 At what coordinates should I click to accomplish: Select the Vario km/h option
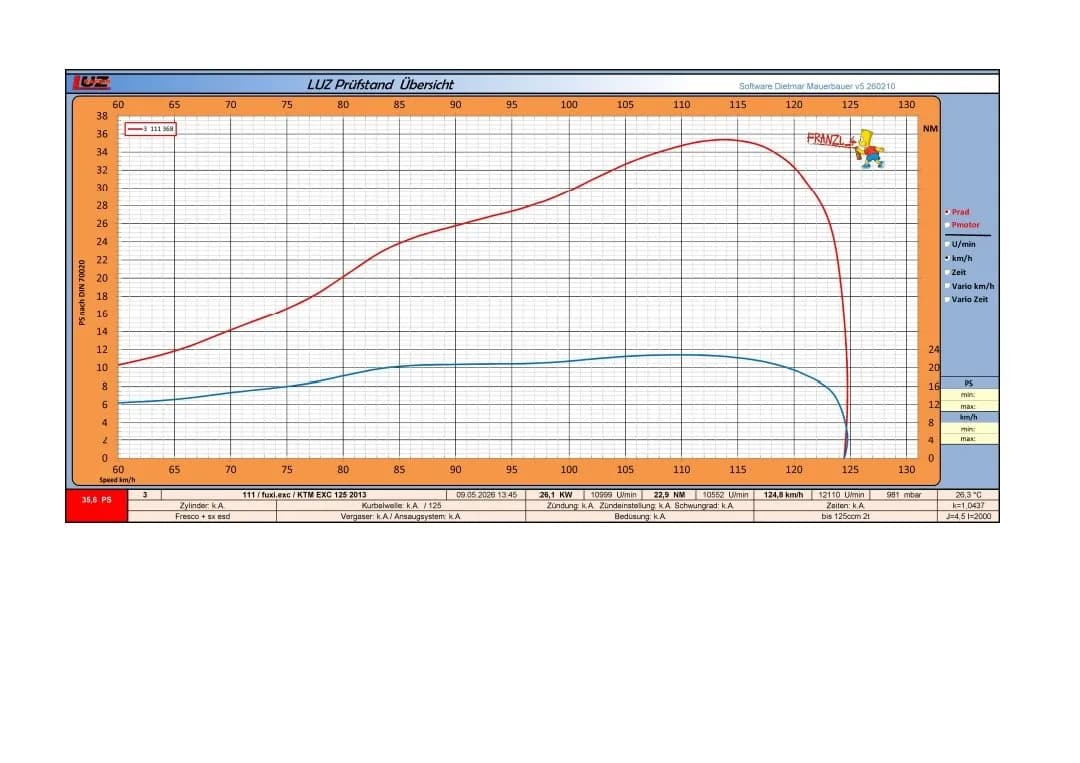click(x=969, y=286)
